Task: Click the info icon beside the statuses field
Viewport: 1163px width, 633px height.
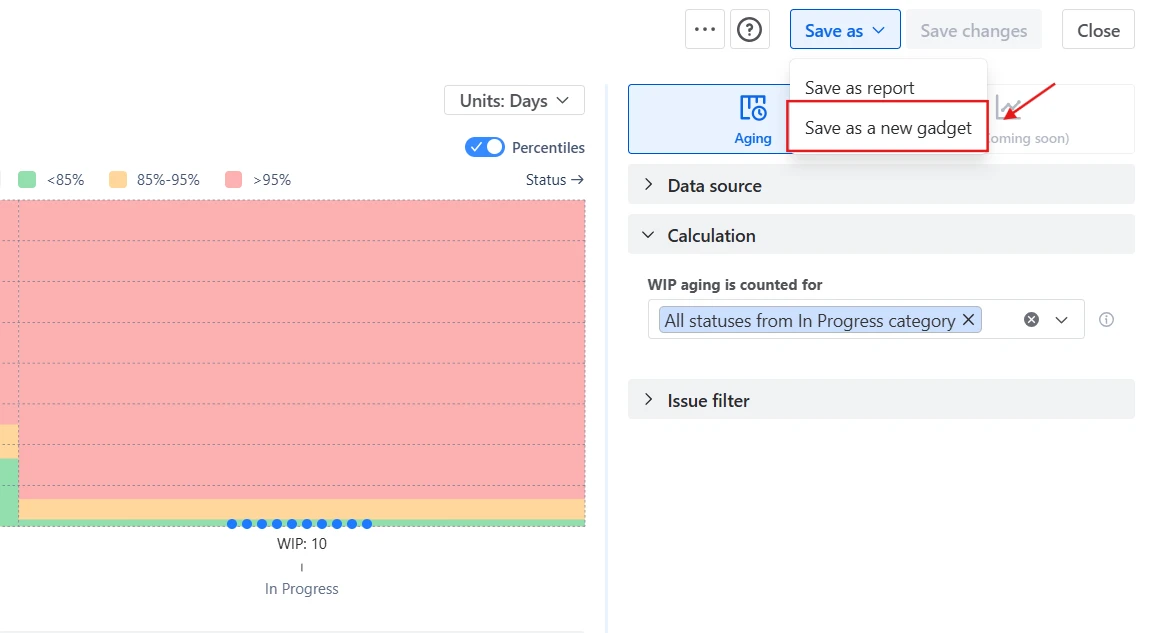Action: pos(1106,319)
